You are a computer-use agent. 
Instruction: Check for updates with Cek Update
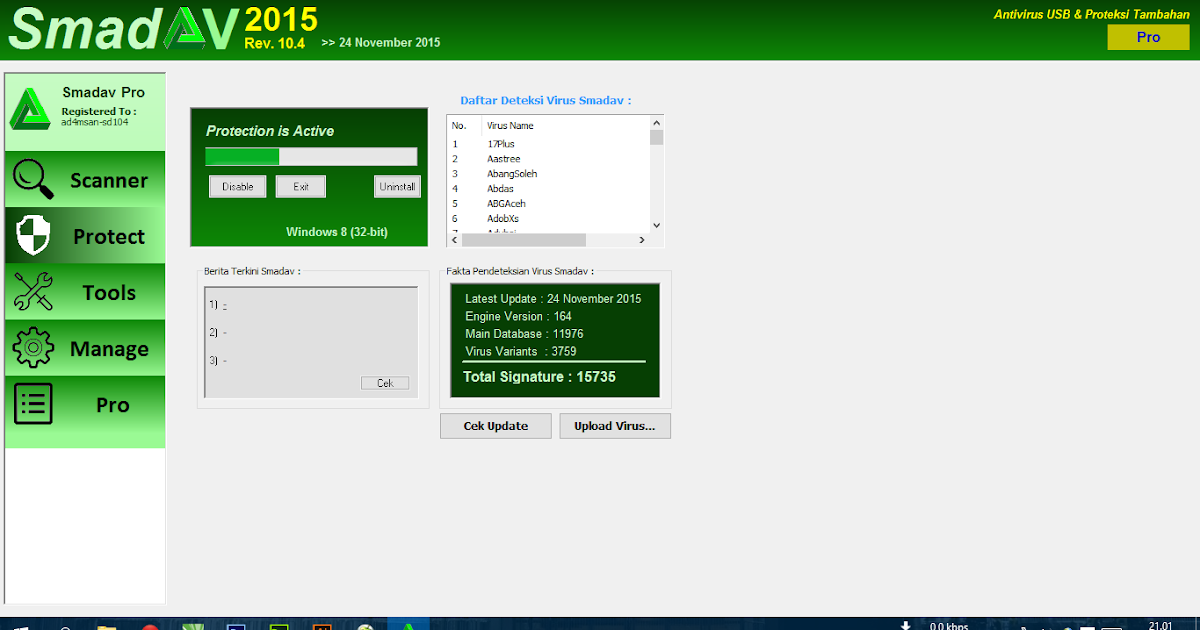496,426
